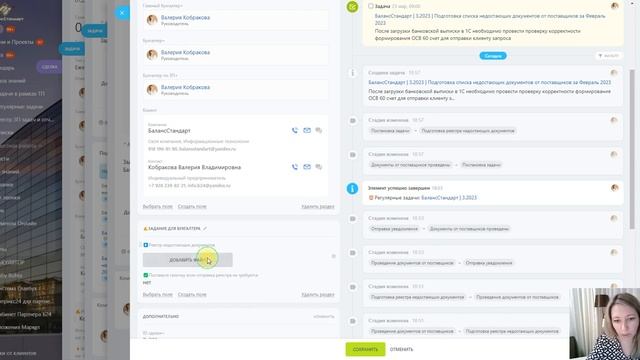Viewport: 640px width, 360px height.
Task: Select the purple Сделка tab on the panel edge
Action: [x=49, y=67]
